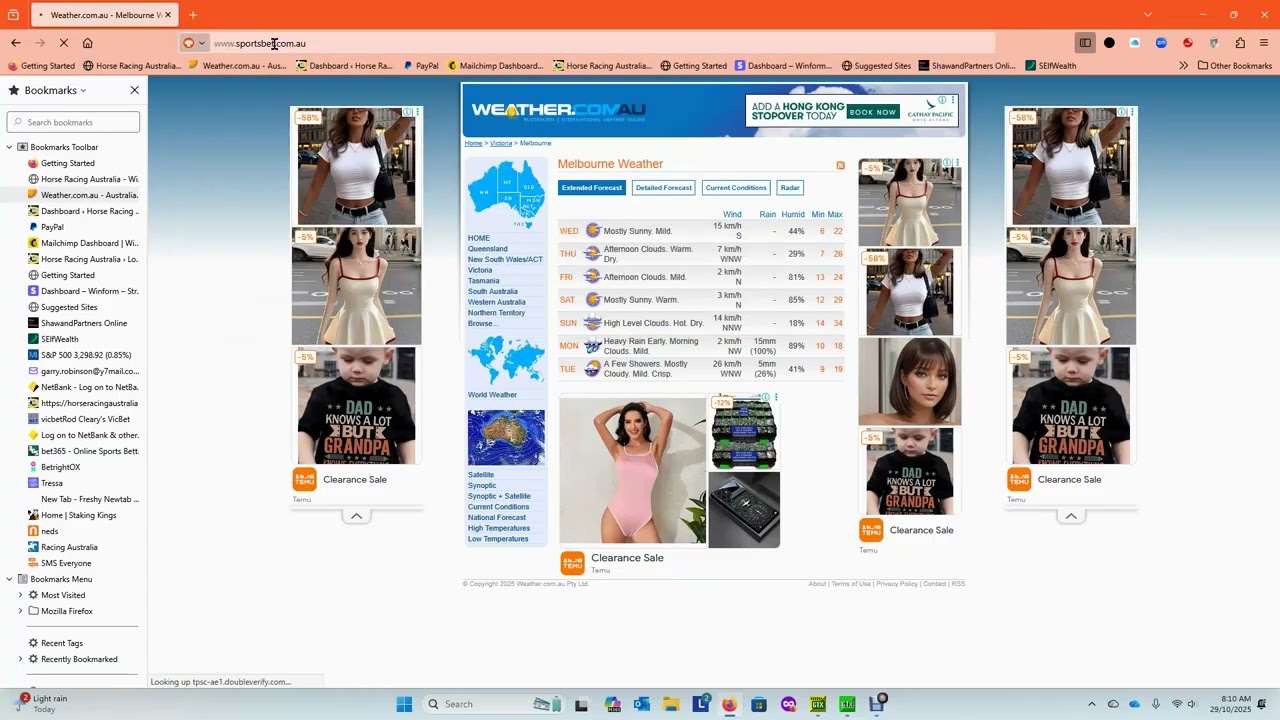Show hidden system tray icons
Image resolution: width=1280 pixels, height=720 pixels.
(1092, 704)
